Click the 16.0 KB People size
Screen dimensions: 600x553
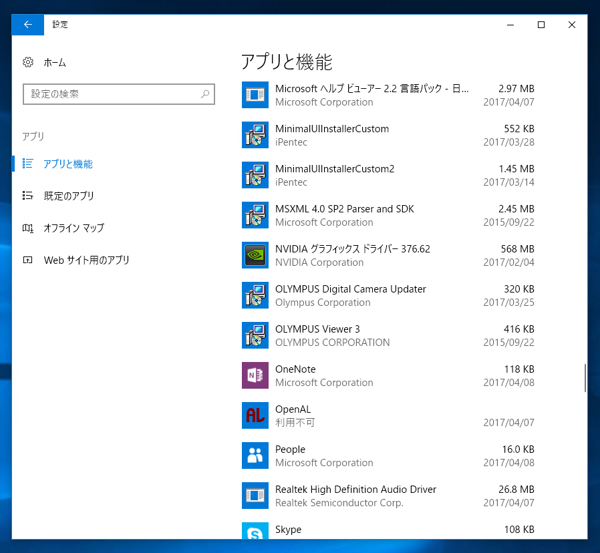518,450
